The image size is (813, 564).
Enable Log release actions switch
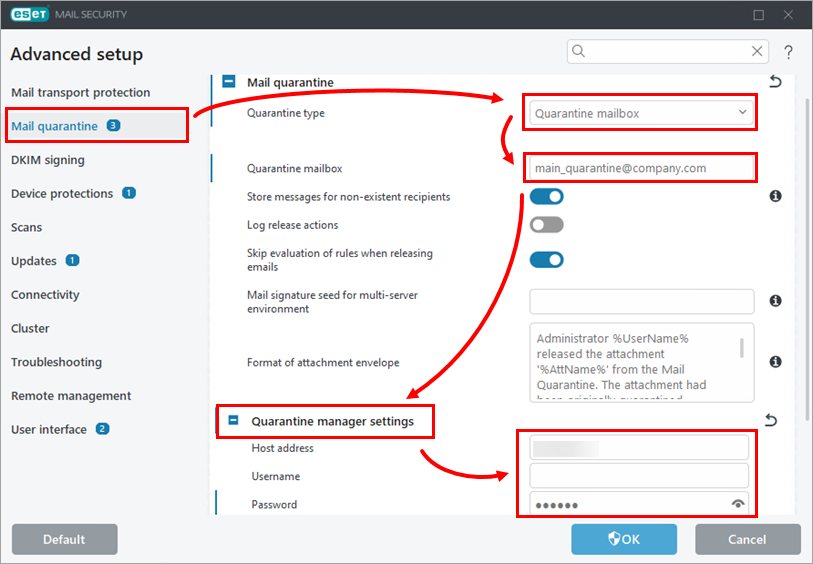546,225
